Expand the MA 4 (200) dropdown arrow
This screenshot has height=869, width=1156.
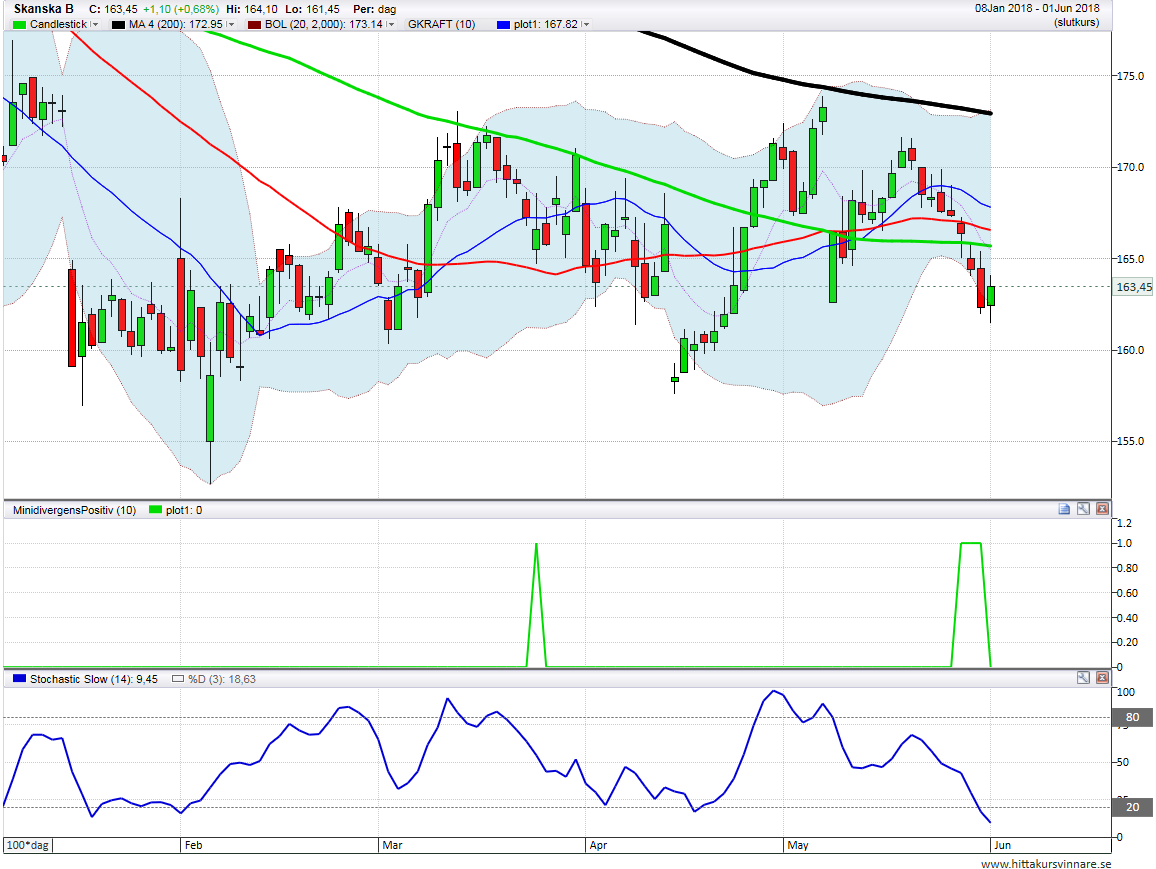(x=231, y=24)
